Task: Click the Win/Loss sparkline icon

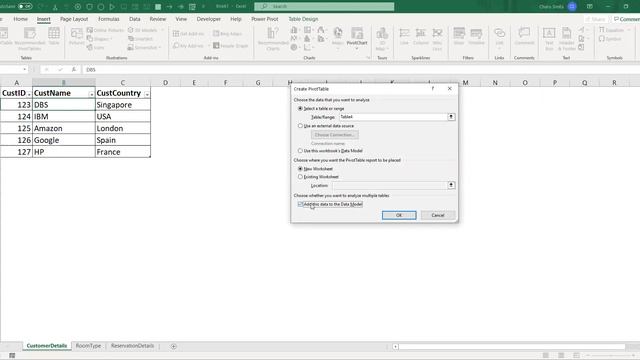Action: (437, 39)
